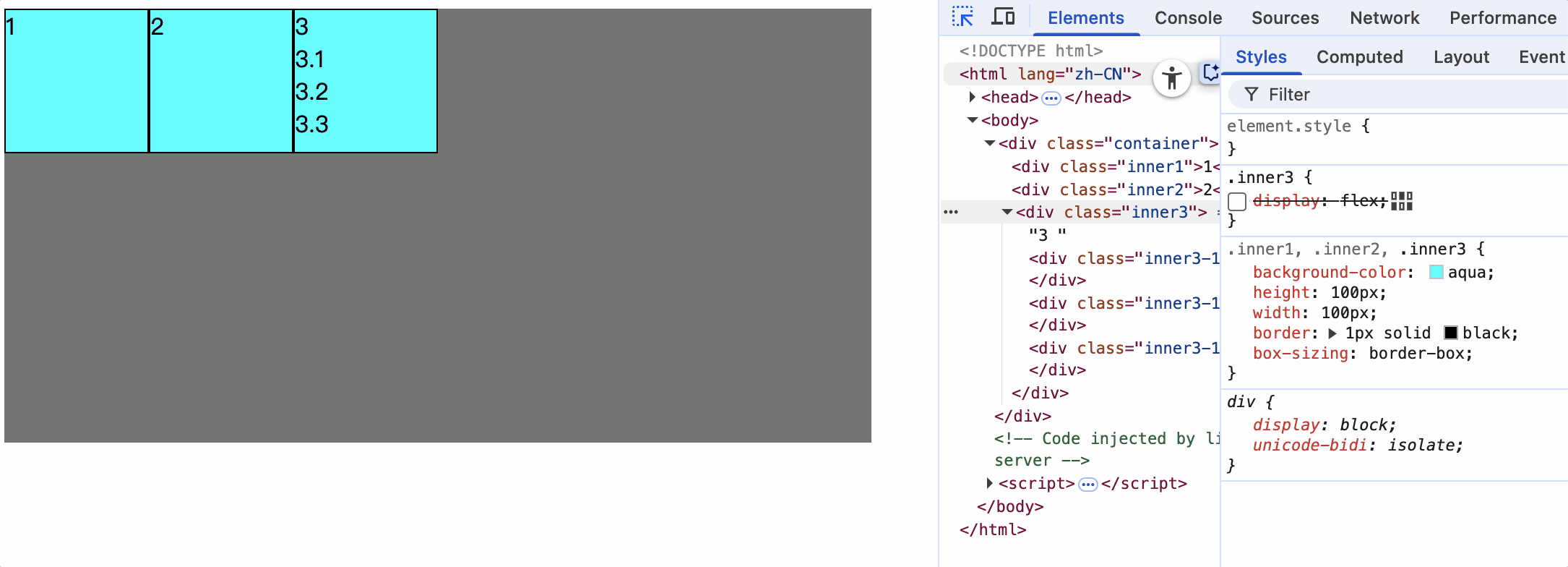The height and width of the screenshot is (567, 1568).
Task: Toggle the device toolbar icon
Action: 1002,17
